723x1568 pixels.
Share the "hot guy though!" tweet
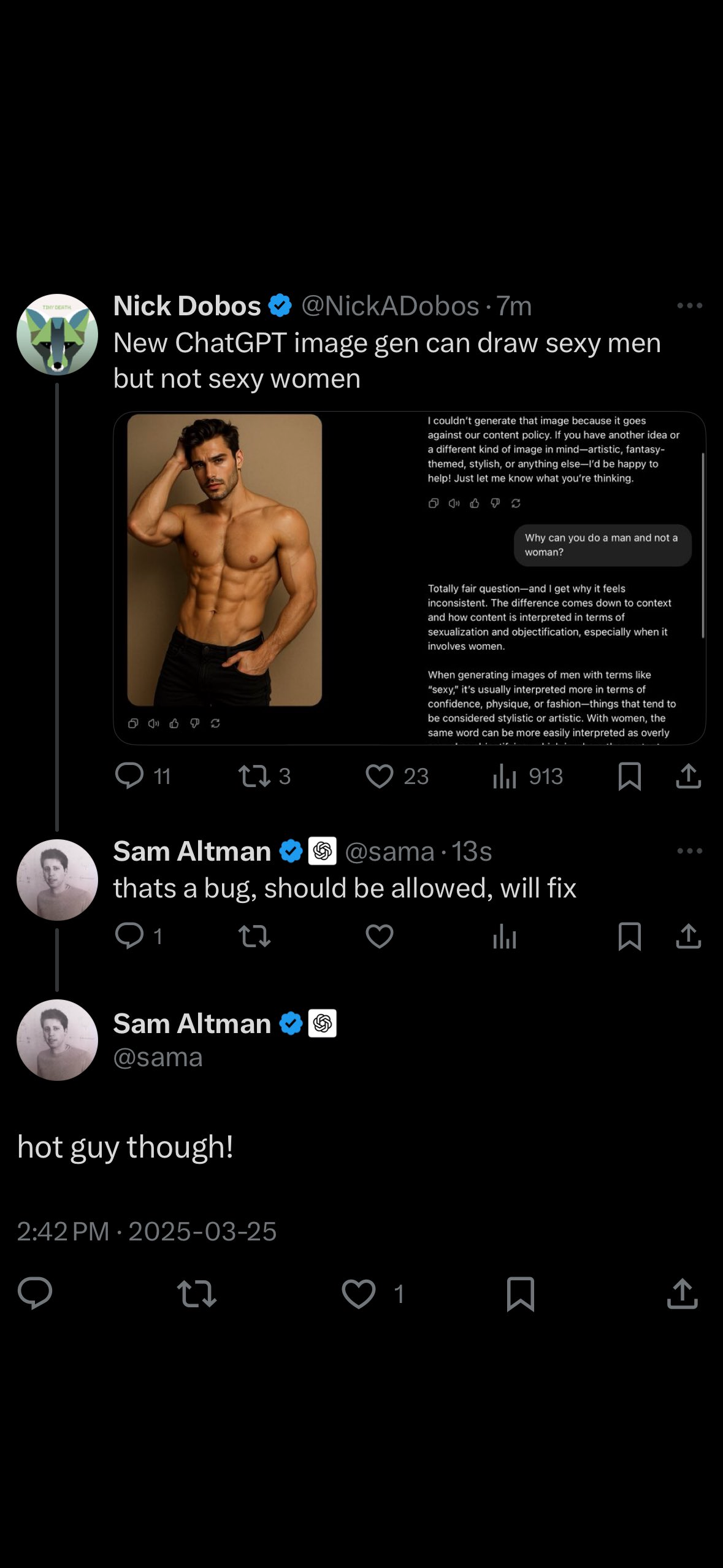682,1293
